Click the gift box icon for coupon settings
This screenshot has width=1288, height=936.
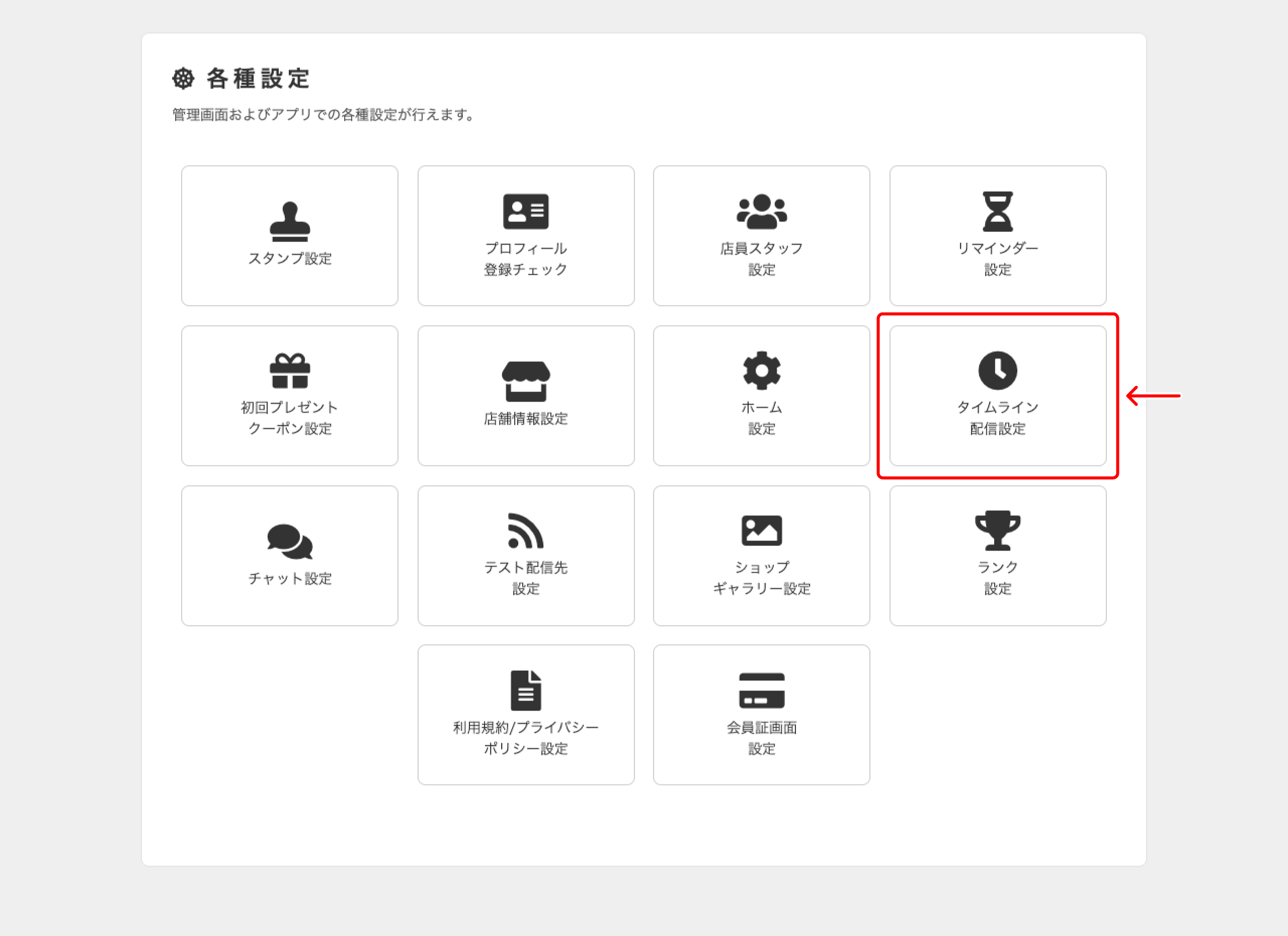pyautogui.click(x=290, y=371)
